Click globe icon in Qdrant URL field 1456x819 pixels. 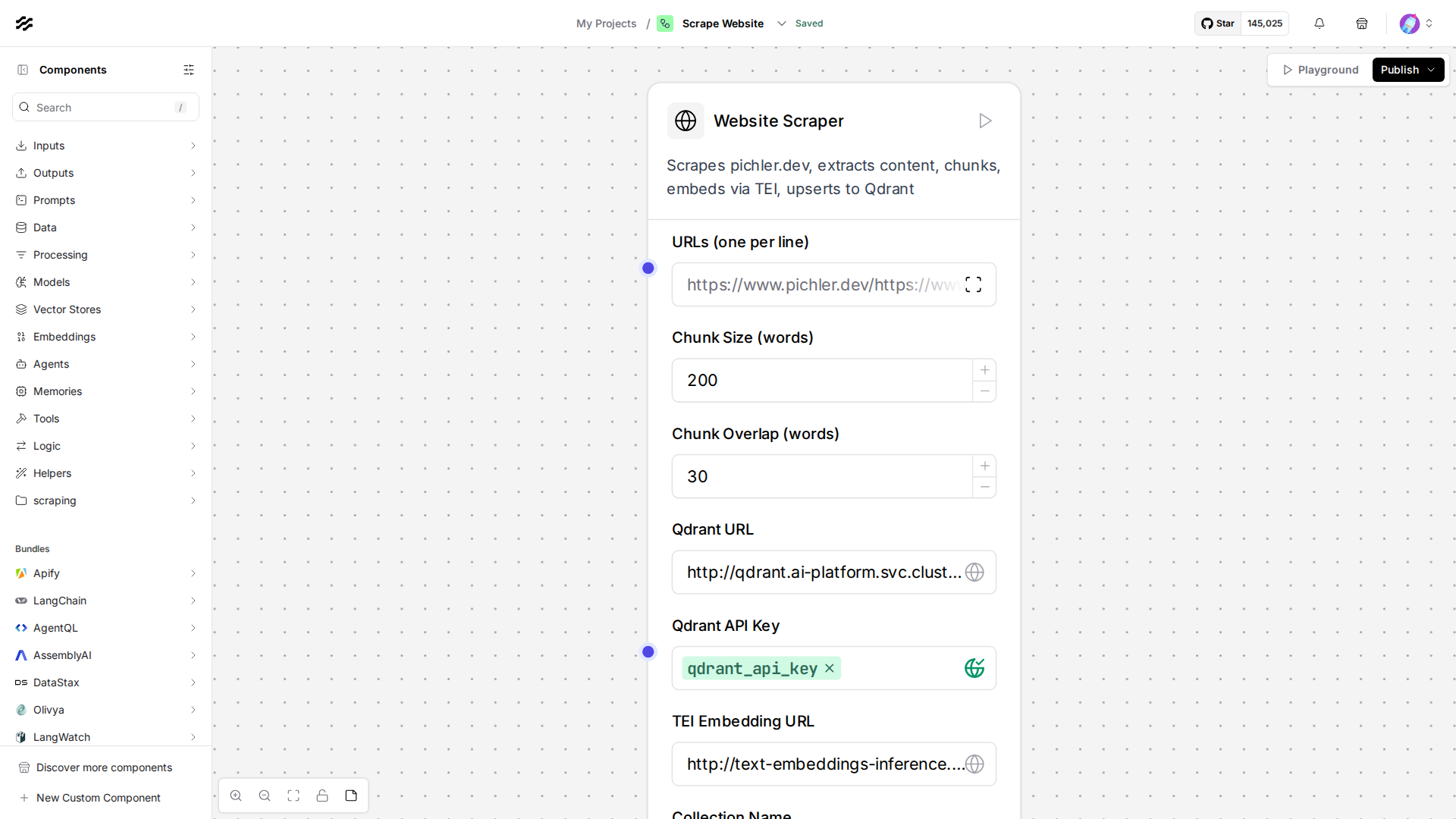click(x=974, y=573)
